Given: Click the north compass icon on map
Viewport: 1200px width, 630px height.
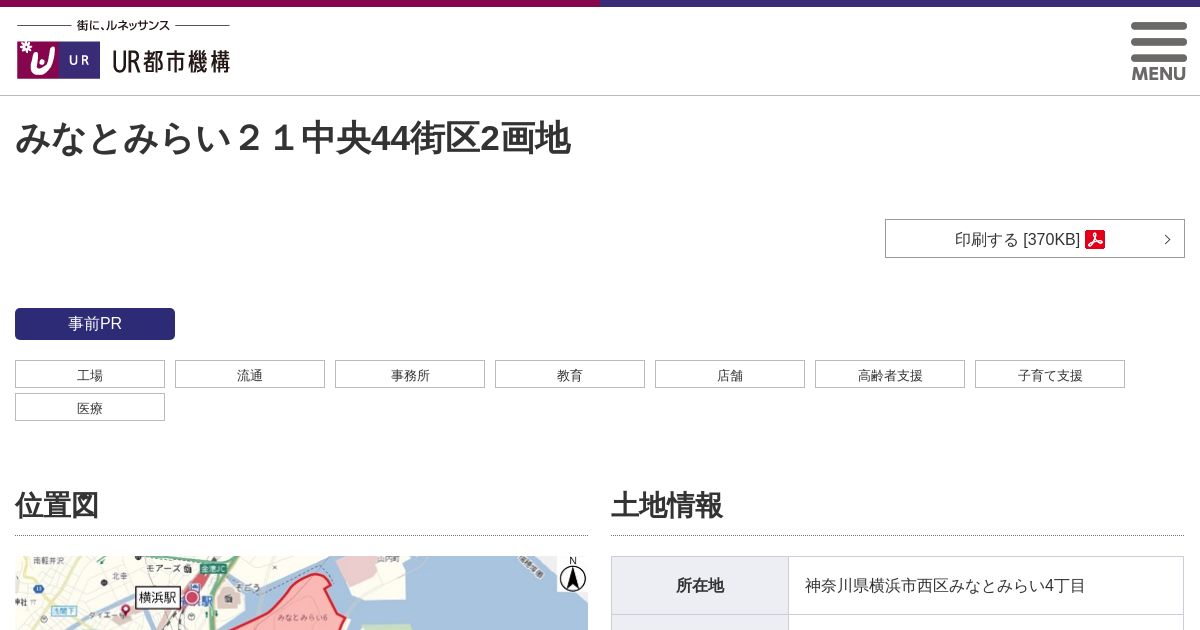Looking at the screenshot, I should click(572, 575).
